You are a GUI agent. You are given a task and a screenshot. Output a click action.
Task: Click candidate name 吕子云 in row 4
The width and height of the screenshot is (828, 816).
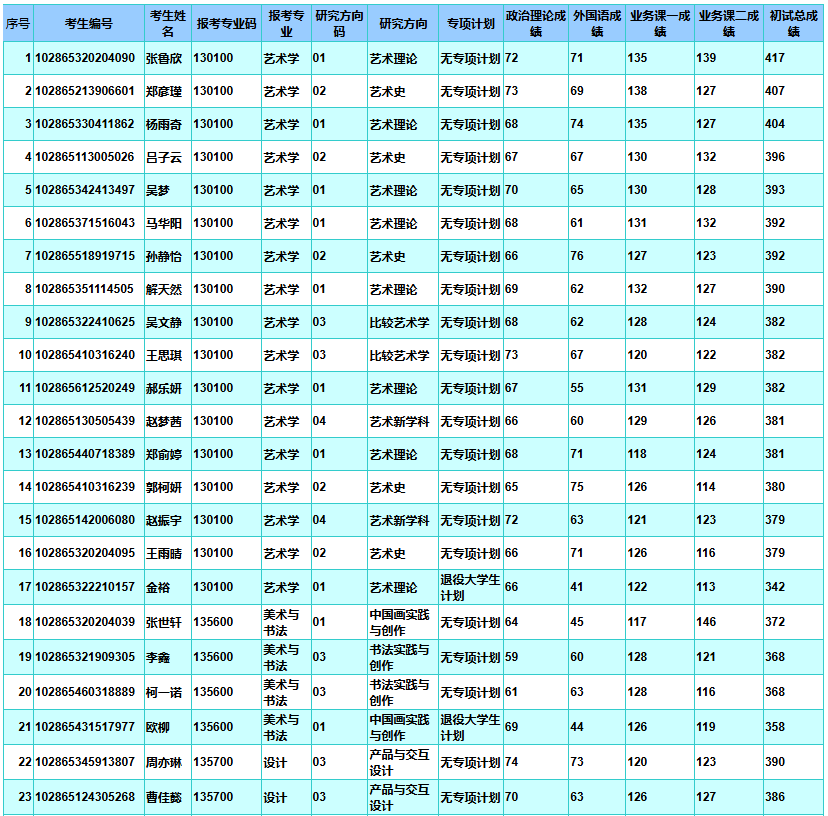coord(164,158)
